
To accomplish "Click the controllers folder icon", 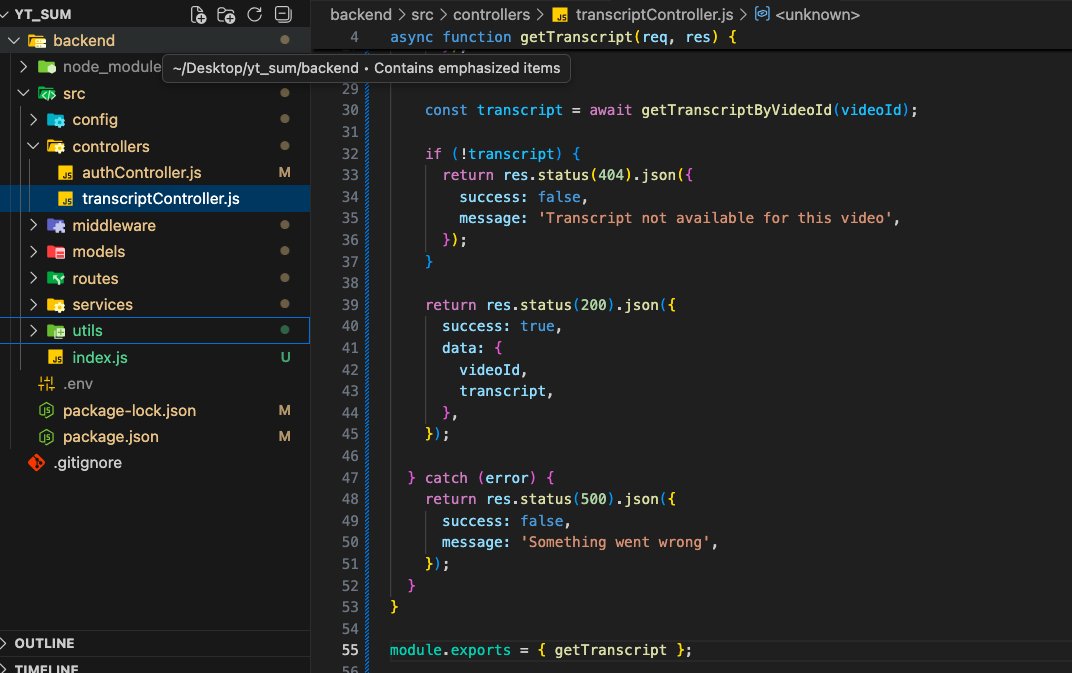I will coord(56,146).
